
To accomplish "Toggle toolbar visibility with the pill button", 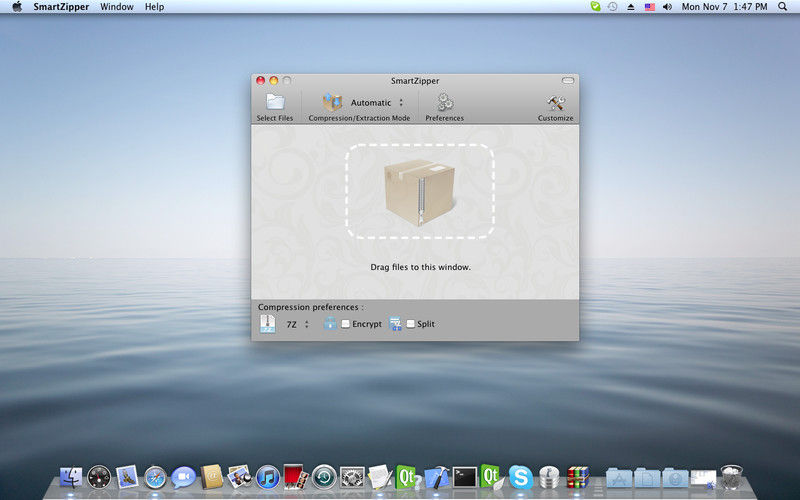I will click(x=568, y=81).
